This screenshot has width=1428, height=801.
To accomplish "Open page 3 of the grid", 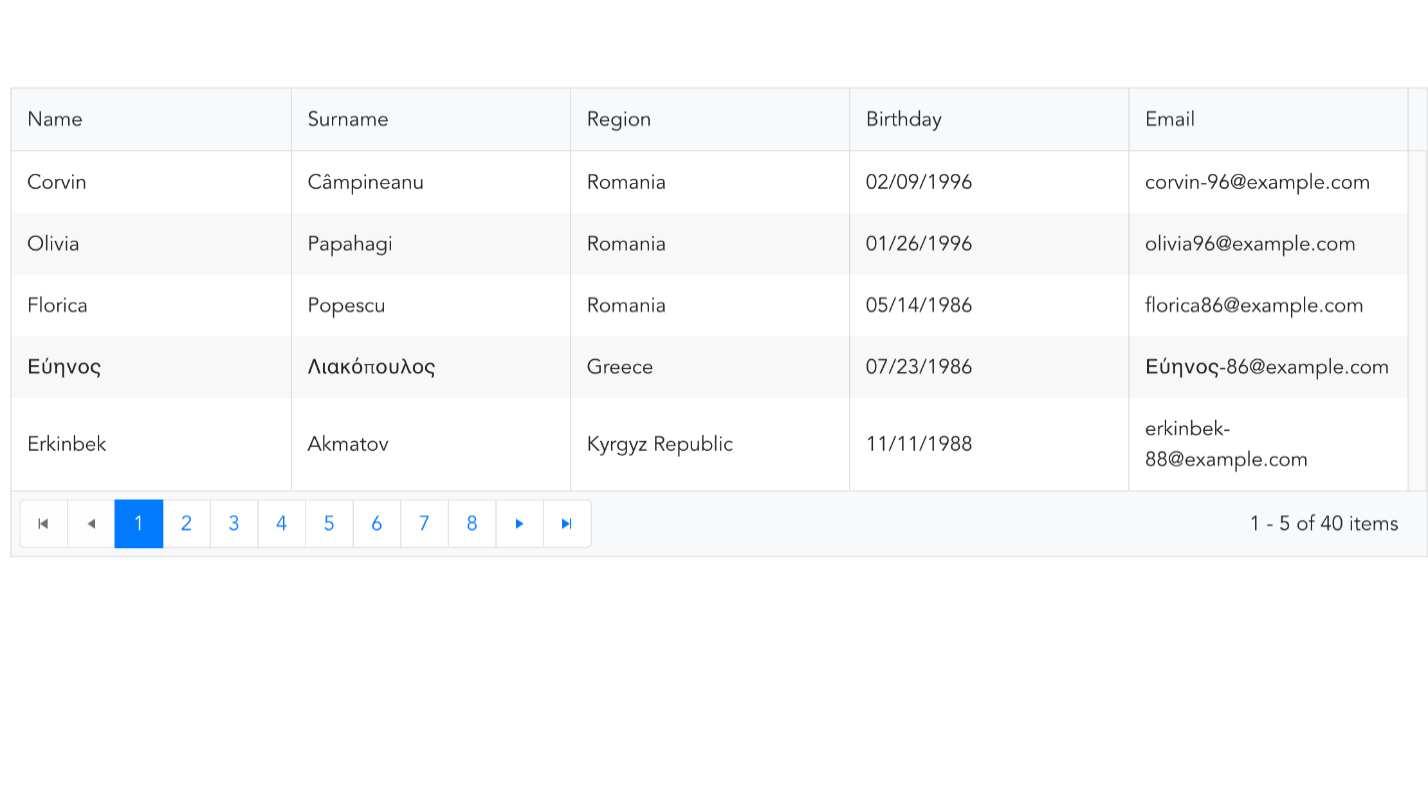I will (233, 523).
